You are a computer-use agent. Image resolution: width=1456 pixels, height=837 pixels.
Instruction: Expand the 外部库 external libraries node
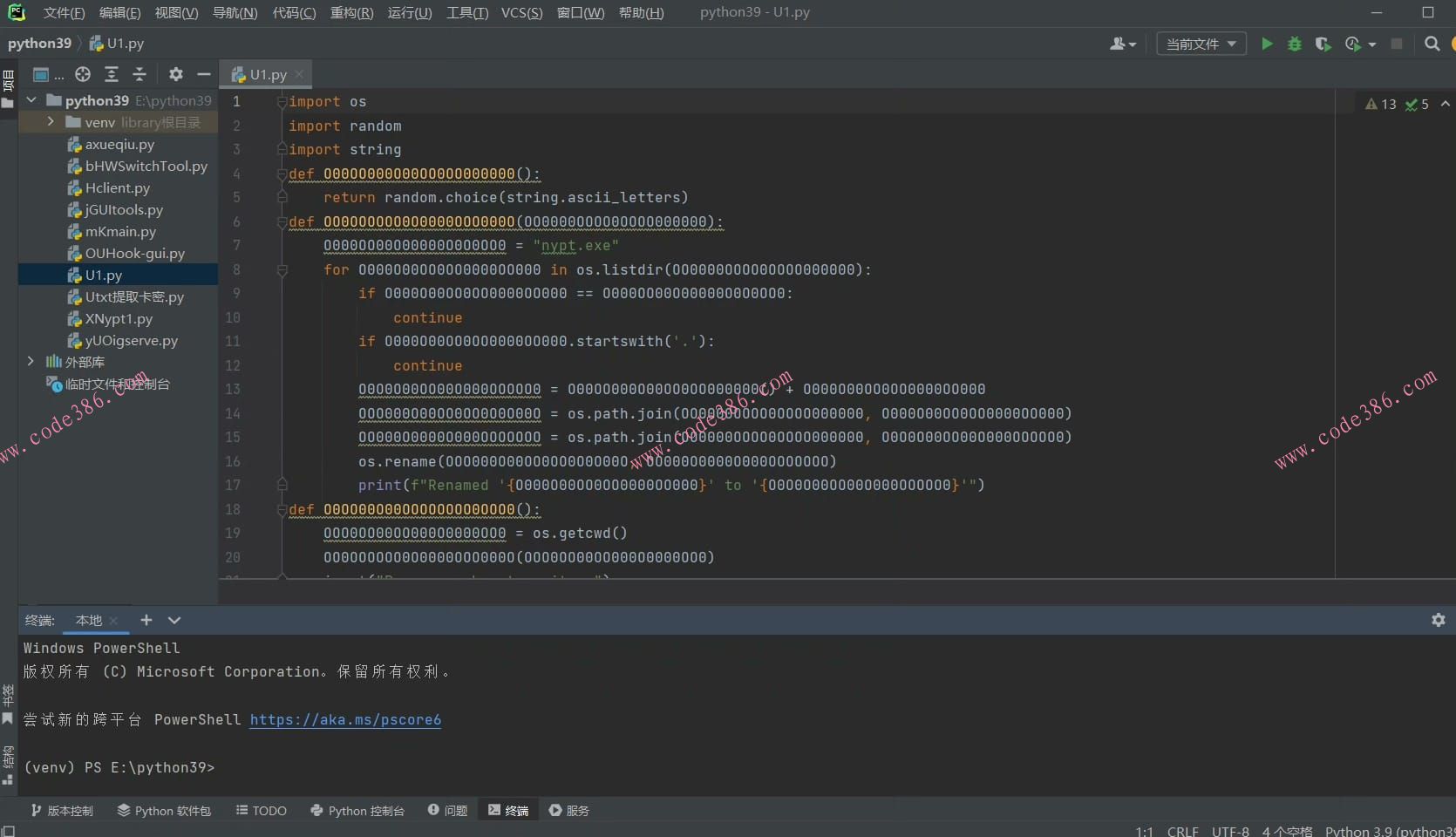[31, 361]
